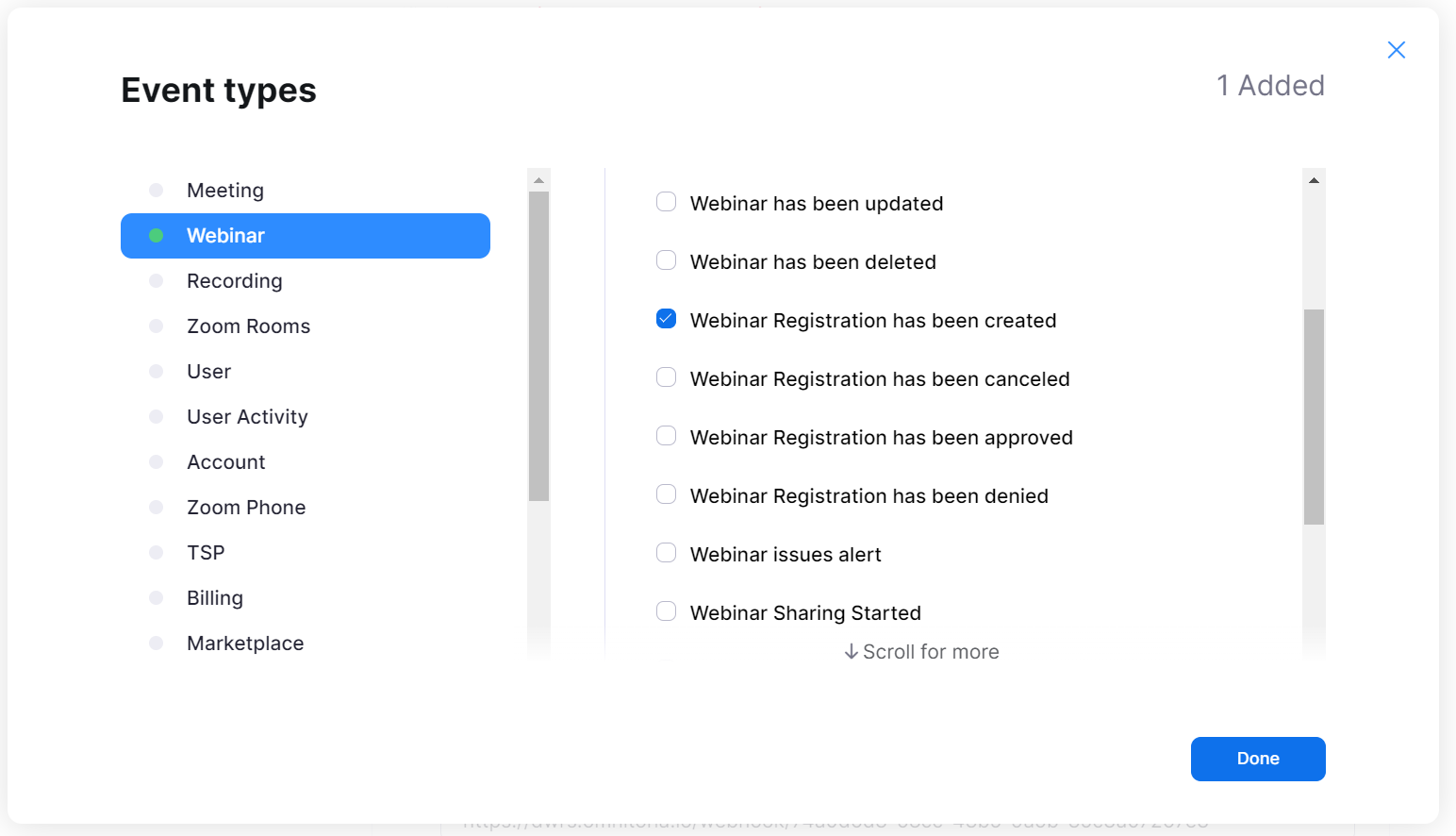Select Zoom Rooms event category

pos(248,326)
